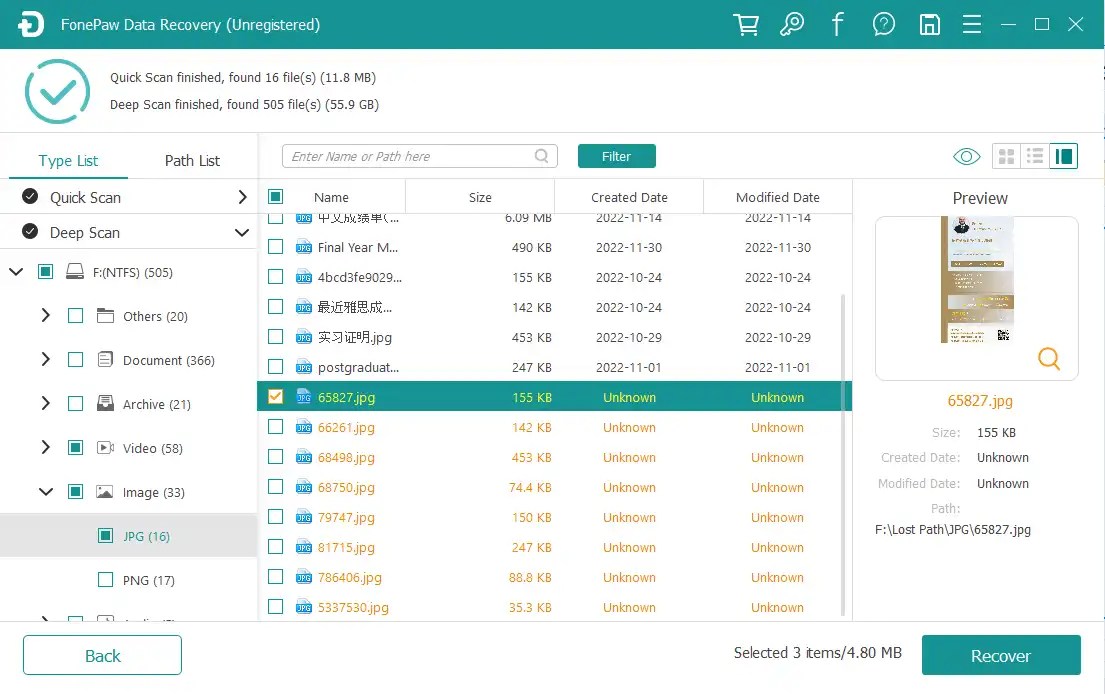This screenshot has height=694, width=1105.
Task: Check the 4bcd3fe9029... file checkbox
Action: pos(276,277)
